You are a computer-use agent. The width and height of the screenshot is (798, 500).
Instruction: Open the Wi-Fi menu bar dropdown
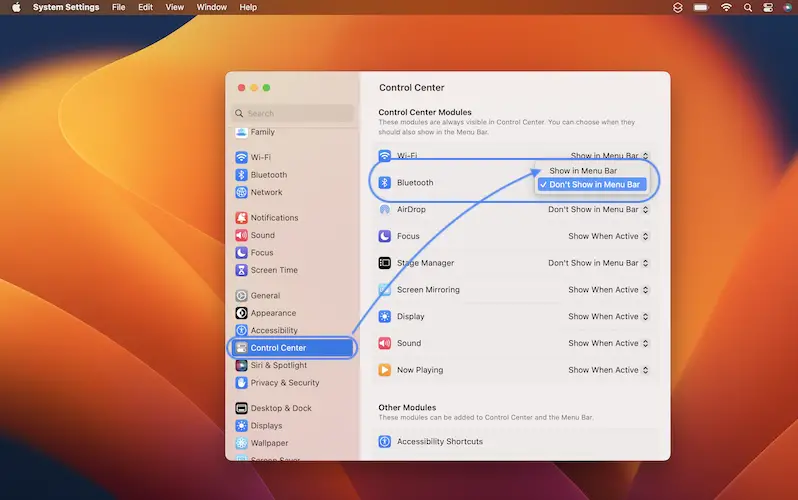coord(609,156)
